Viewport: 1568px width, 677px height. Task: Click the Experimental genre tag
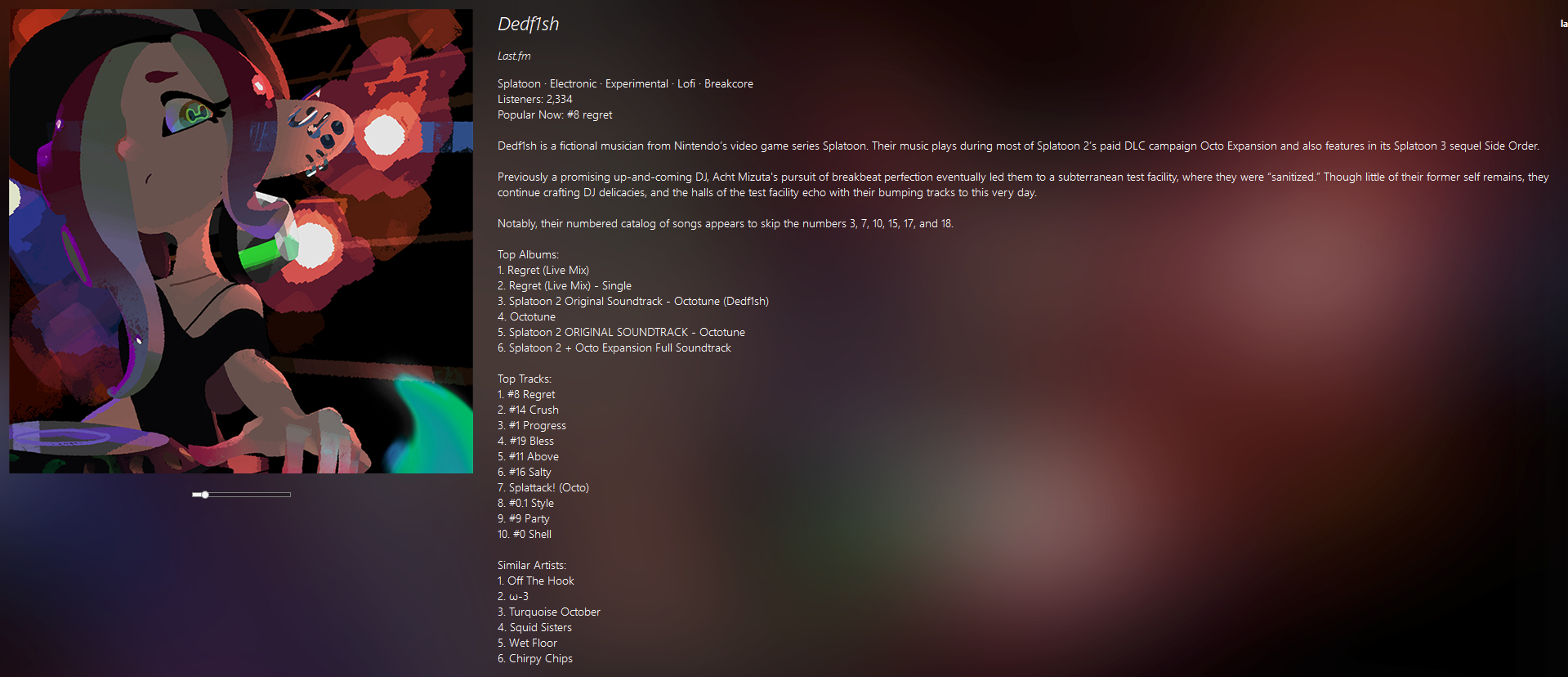[637, 84]
